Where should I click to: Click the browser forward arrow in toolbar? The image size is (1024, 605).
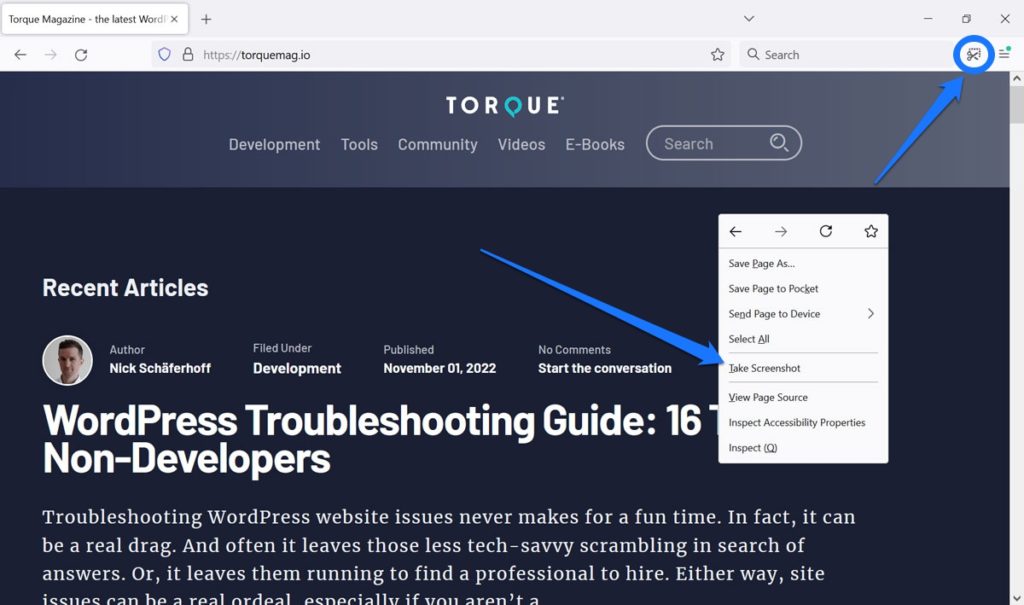click(x=50, y=55)
